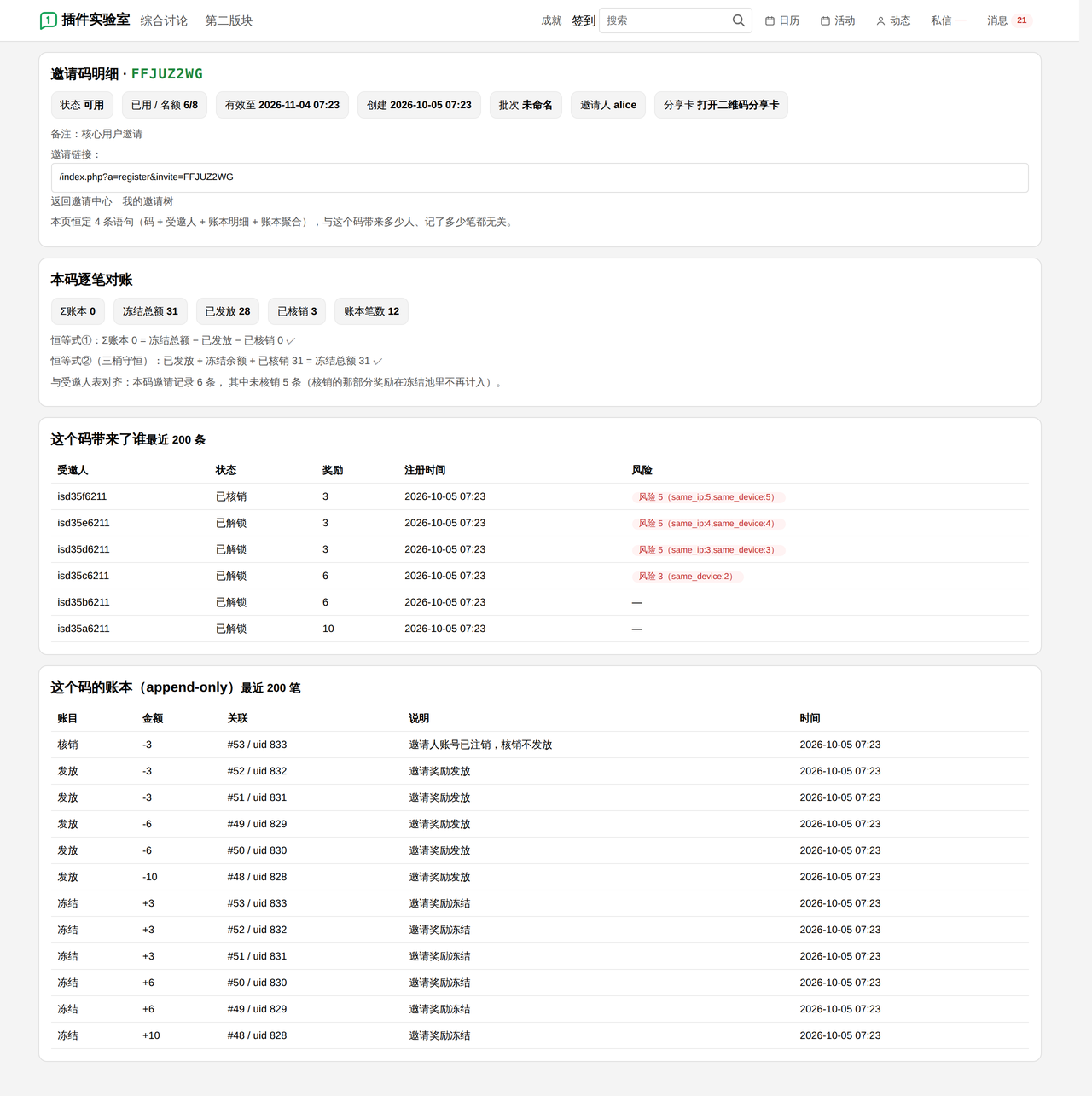
Task: Open the 综合讨论 section
Action: 164,20
